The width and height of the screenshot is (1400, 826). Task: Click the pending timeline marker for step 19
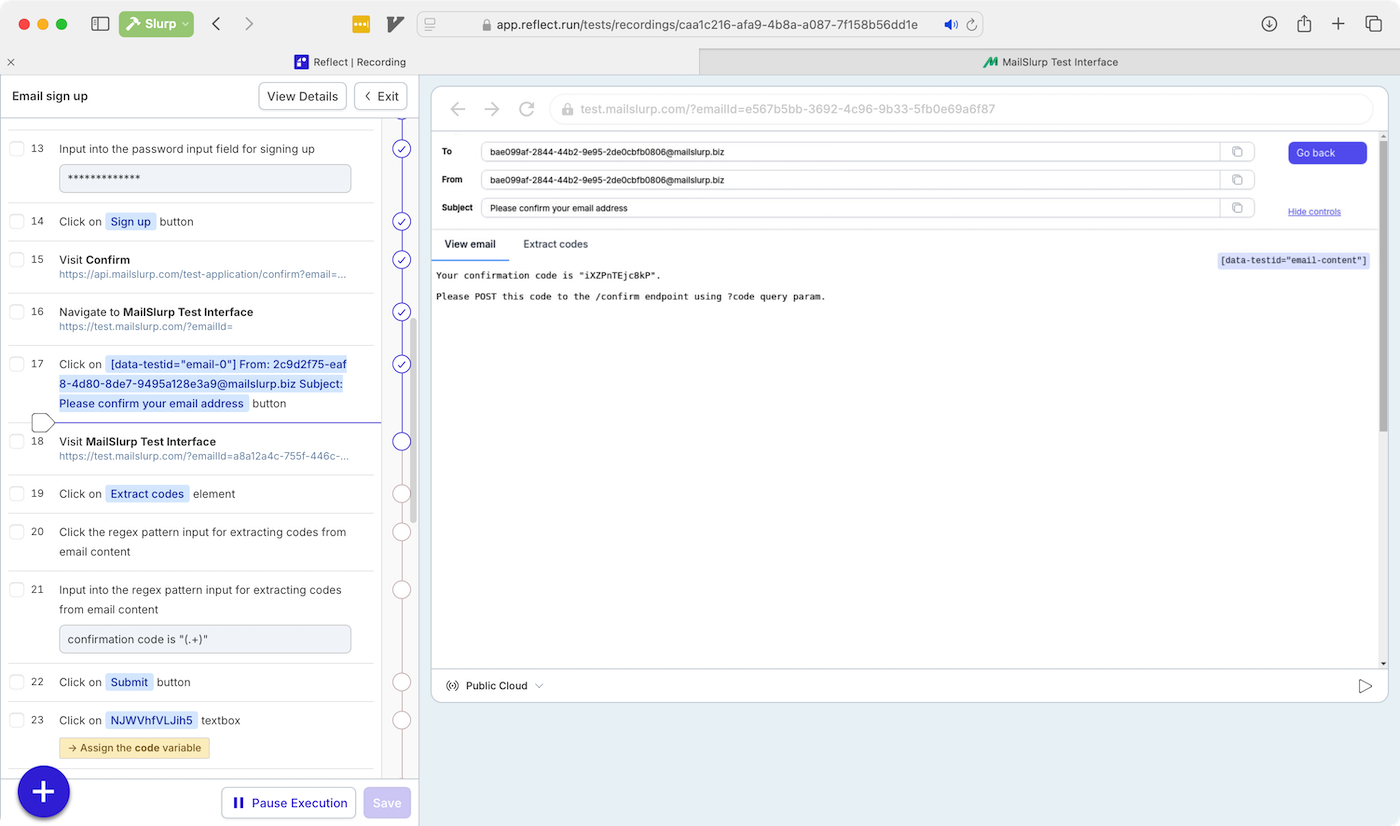(x=402, y=493)
